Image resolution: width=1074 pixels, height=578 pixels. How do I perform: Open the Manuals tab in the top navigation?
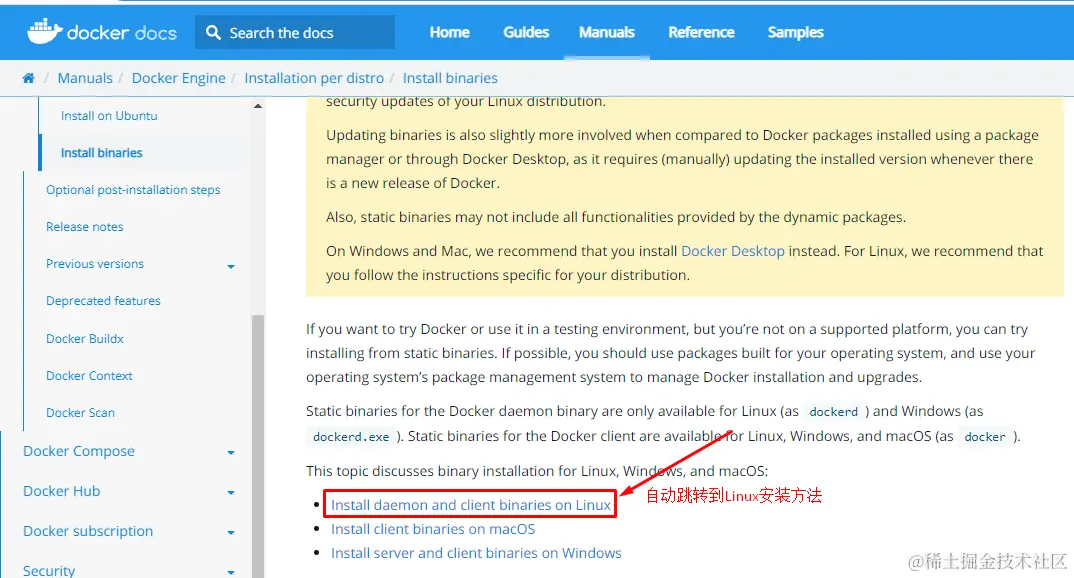tap(607, 32)
